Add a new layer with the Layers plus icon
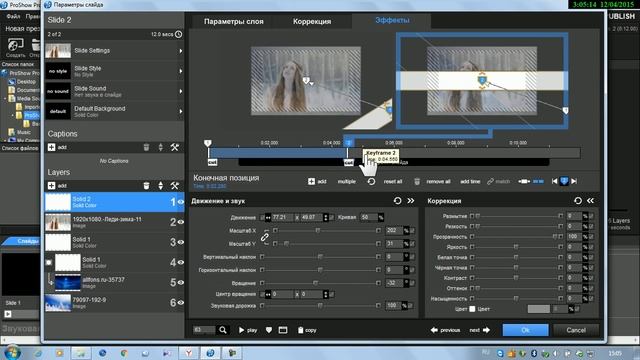Image resolution: width=640 pixels, height=360 pixels. [x=51, y=186]
